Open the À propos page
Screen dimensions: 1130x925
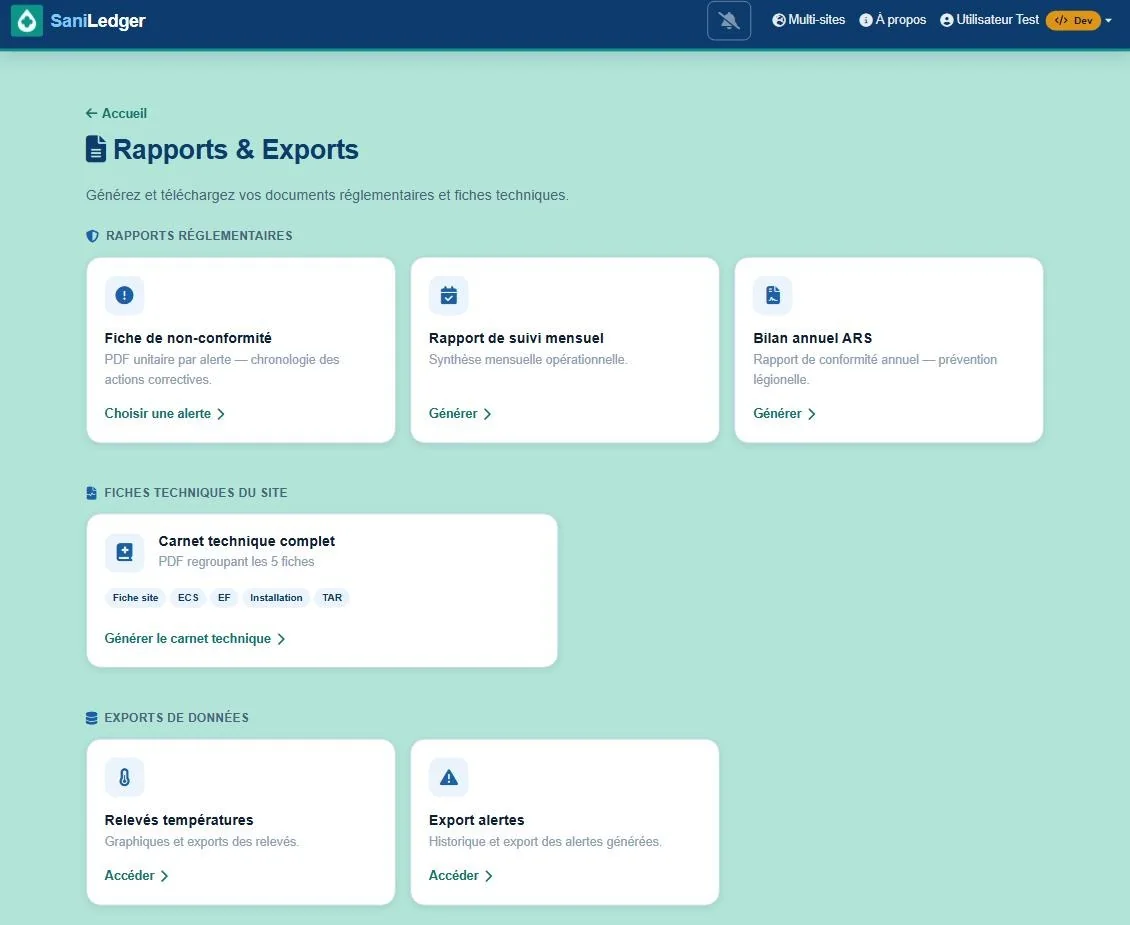(893, 20)
